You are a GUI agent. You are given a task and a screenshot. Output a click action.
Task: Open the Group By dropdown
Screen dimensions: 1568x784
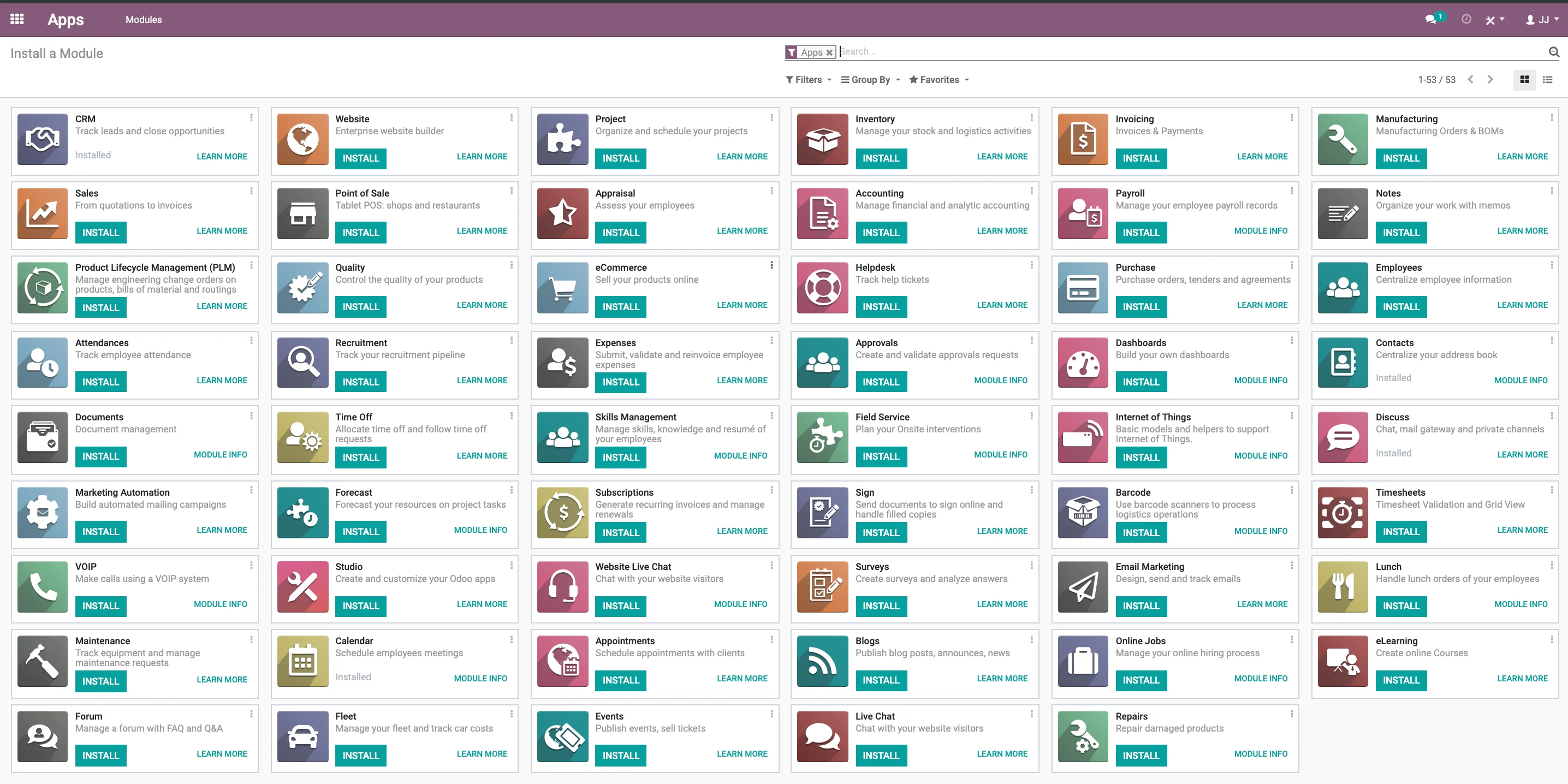(870, 80)
